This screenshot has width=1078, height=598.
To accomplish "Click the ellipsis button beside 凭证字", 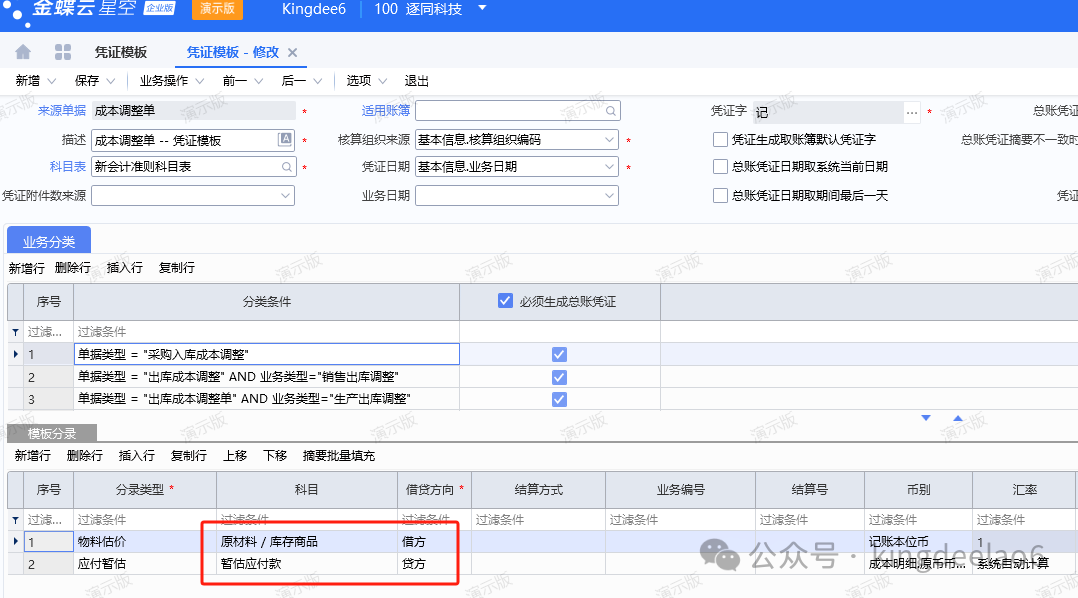I will (x=911, y=113).
